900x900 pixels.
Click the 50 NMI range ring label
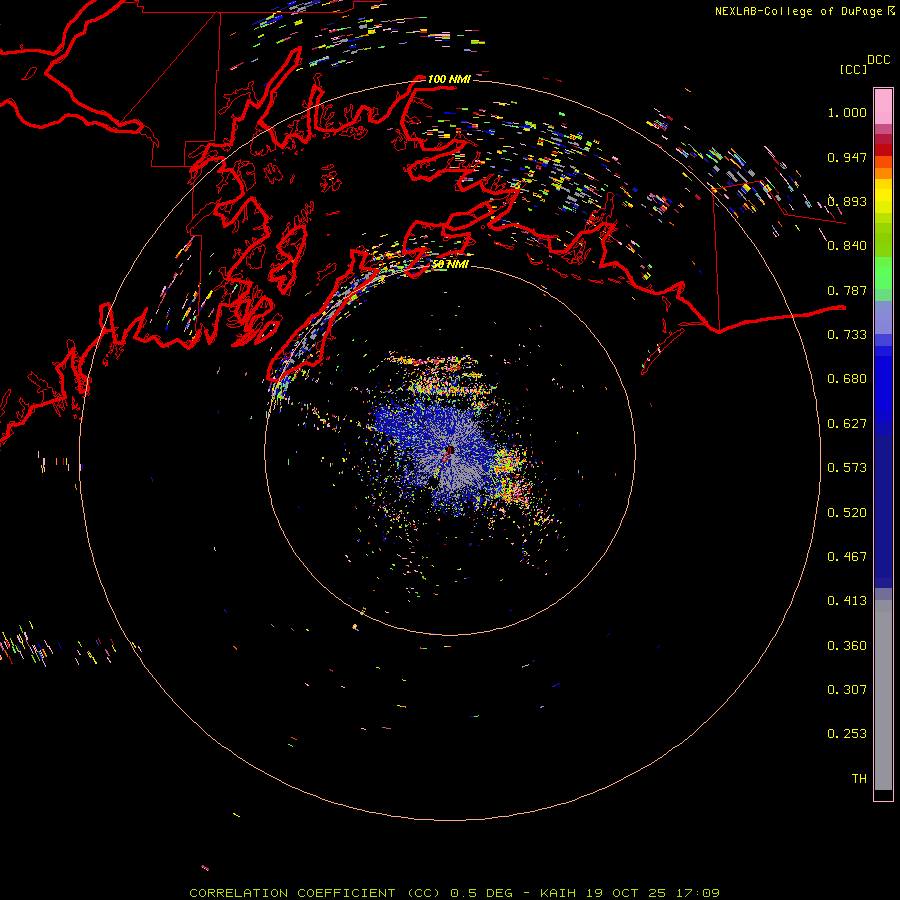tap(450, 264)
